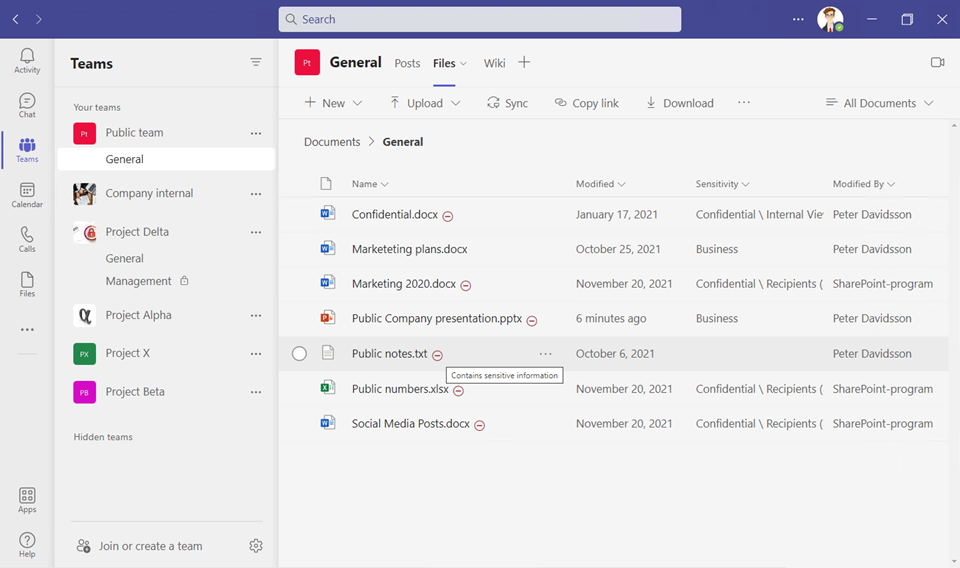Open the All Documents view dropdown

(x=879, y=103)
